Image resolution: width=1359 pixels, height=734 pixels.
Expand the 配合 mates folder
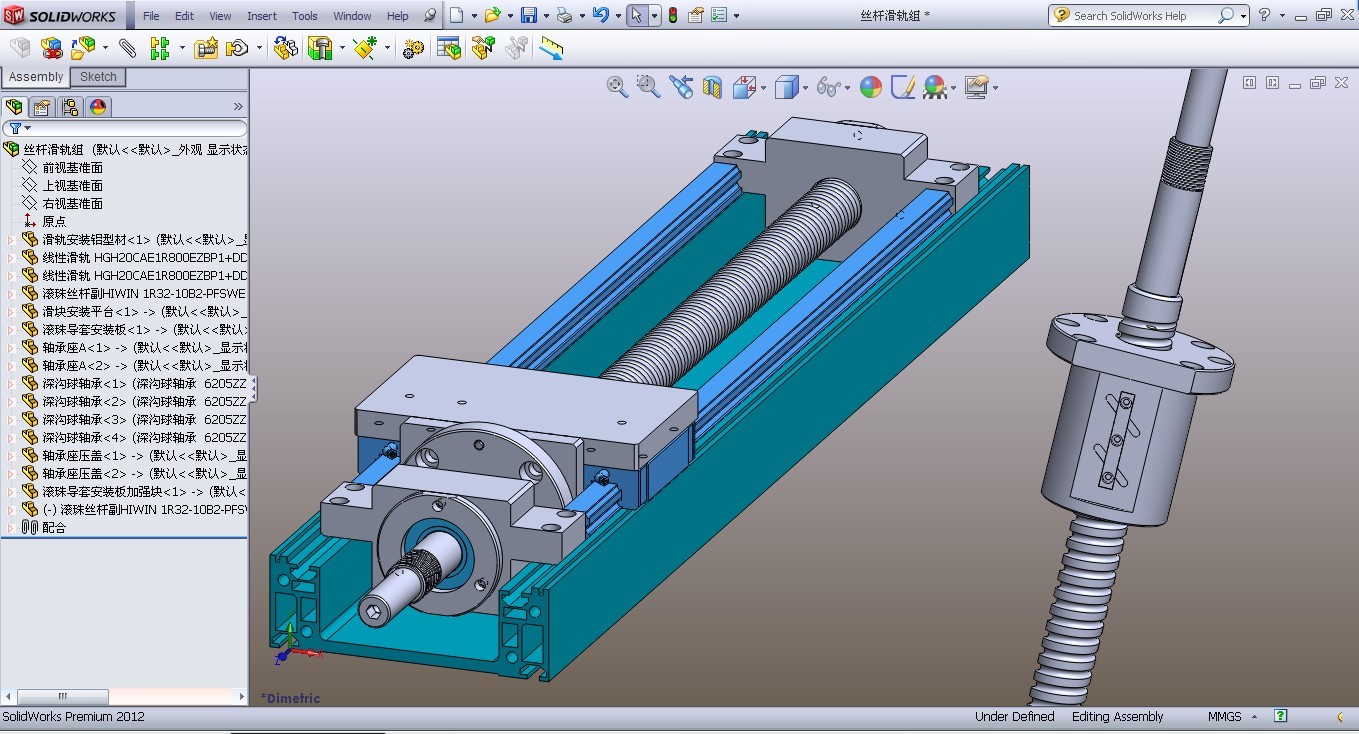(11, 528)
